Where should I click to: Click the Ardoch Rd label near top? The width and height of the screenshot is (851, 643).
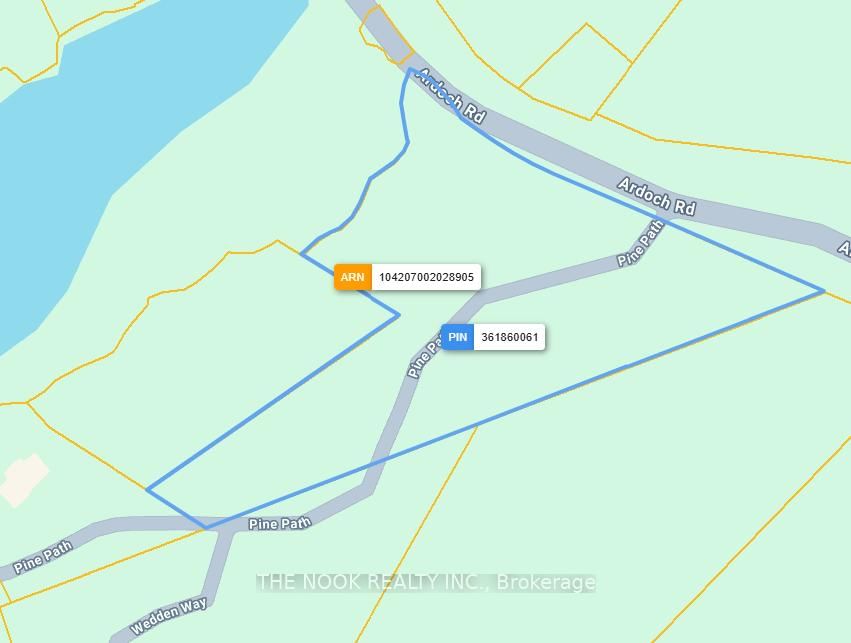(450, 96)
